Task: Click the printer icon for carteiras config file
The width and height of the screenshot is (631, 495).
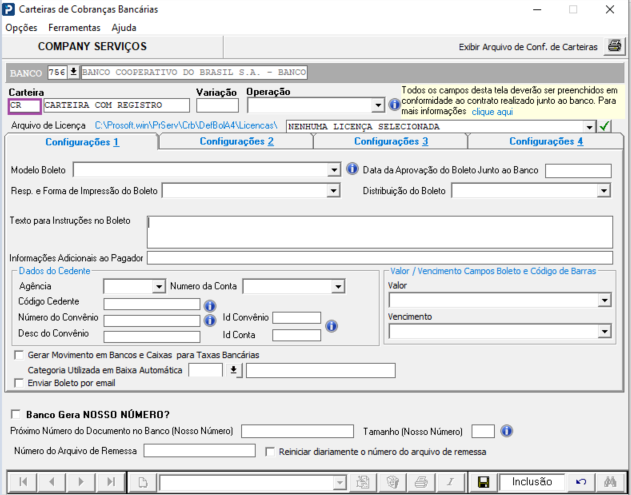Action: click(x=615, y=46)
